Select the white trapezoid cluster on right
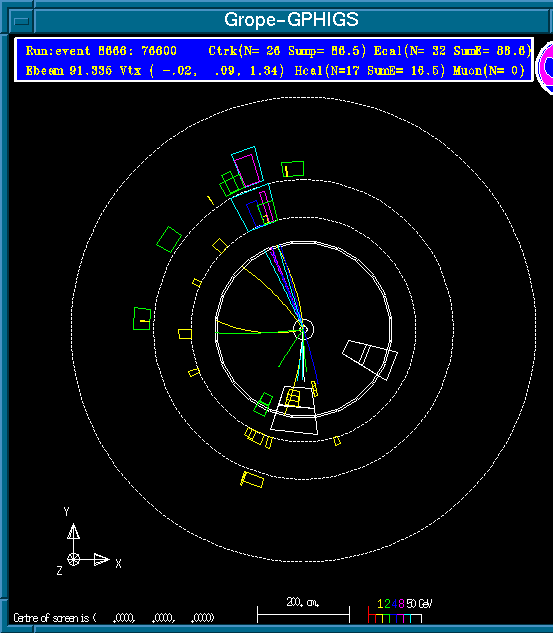 click(370, 360)
